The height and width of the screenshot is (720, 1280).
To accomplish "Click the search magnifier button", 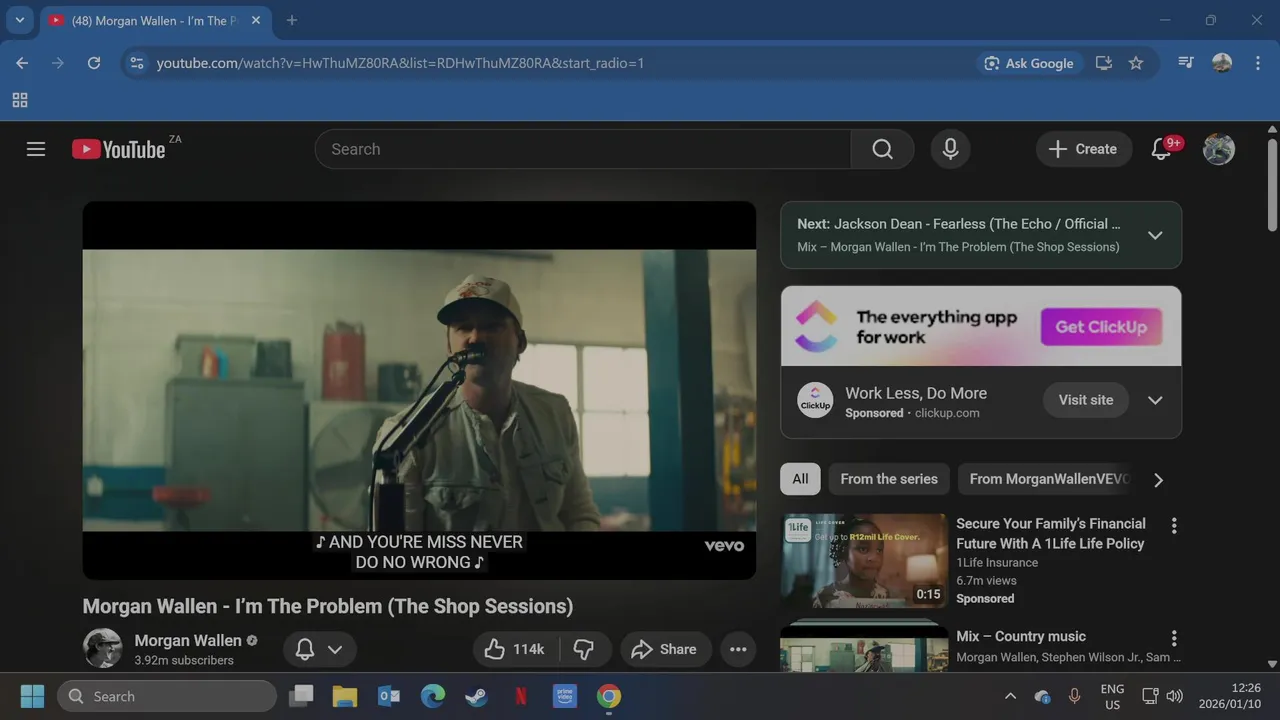I will 882,149.
